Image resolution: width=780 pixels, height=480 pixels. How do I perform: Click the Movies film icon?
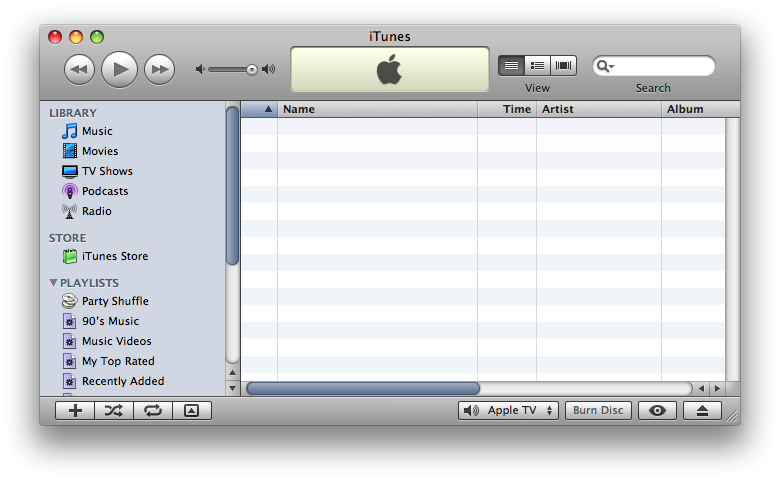pyautogui.click(x=70, y=151)
